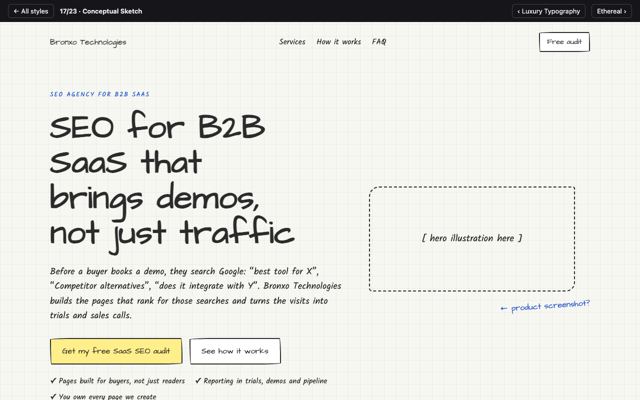Open the How it works nav link
The width and height of the screenshot is (640, 400).
point(339,42)
